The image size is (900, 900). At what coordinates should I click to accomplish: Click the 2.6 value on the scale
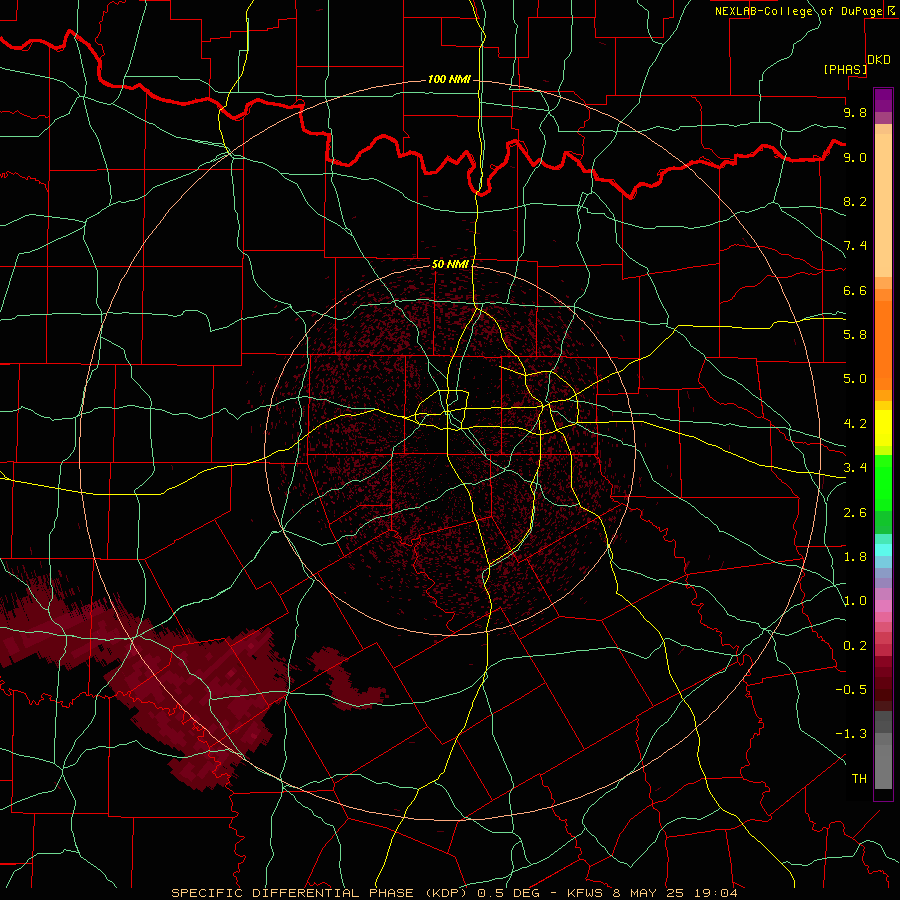[855, 513]
